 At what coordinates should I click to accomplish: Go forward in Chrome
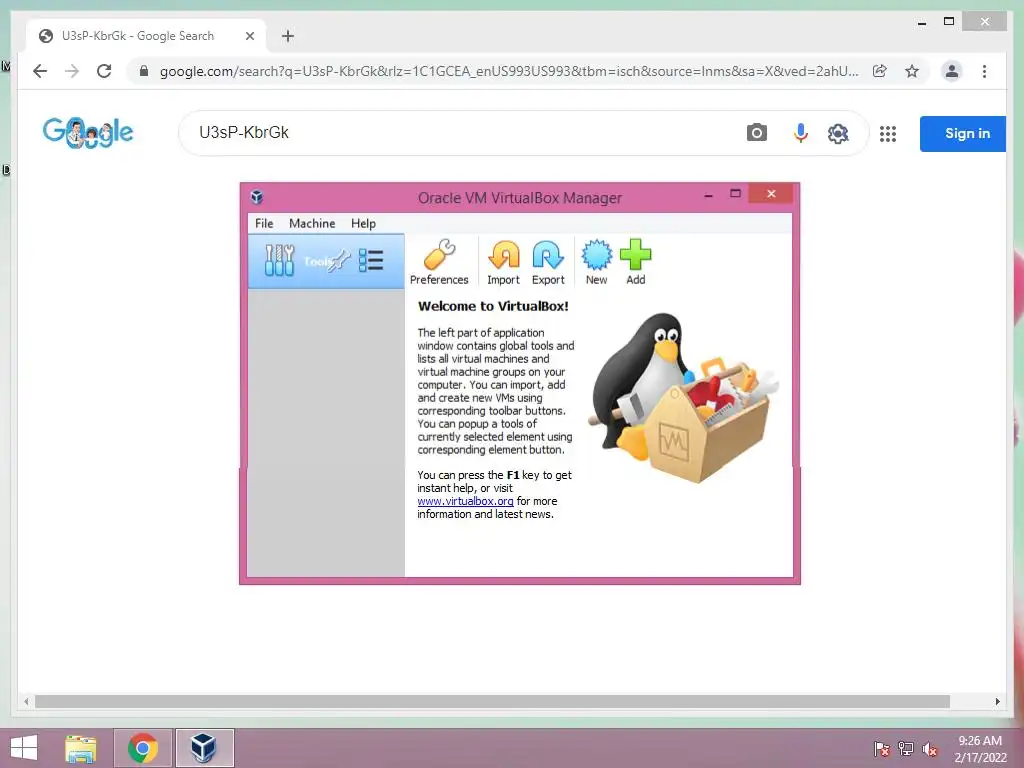click(x=72, y=71)
